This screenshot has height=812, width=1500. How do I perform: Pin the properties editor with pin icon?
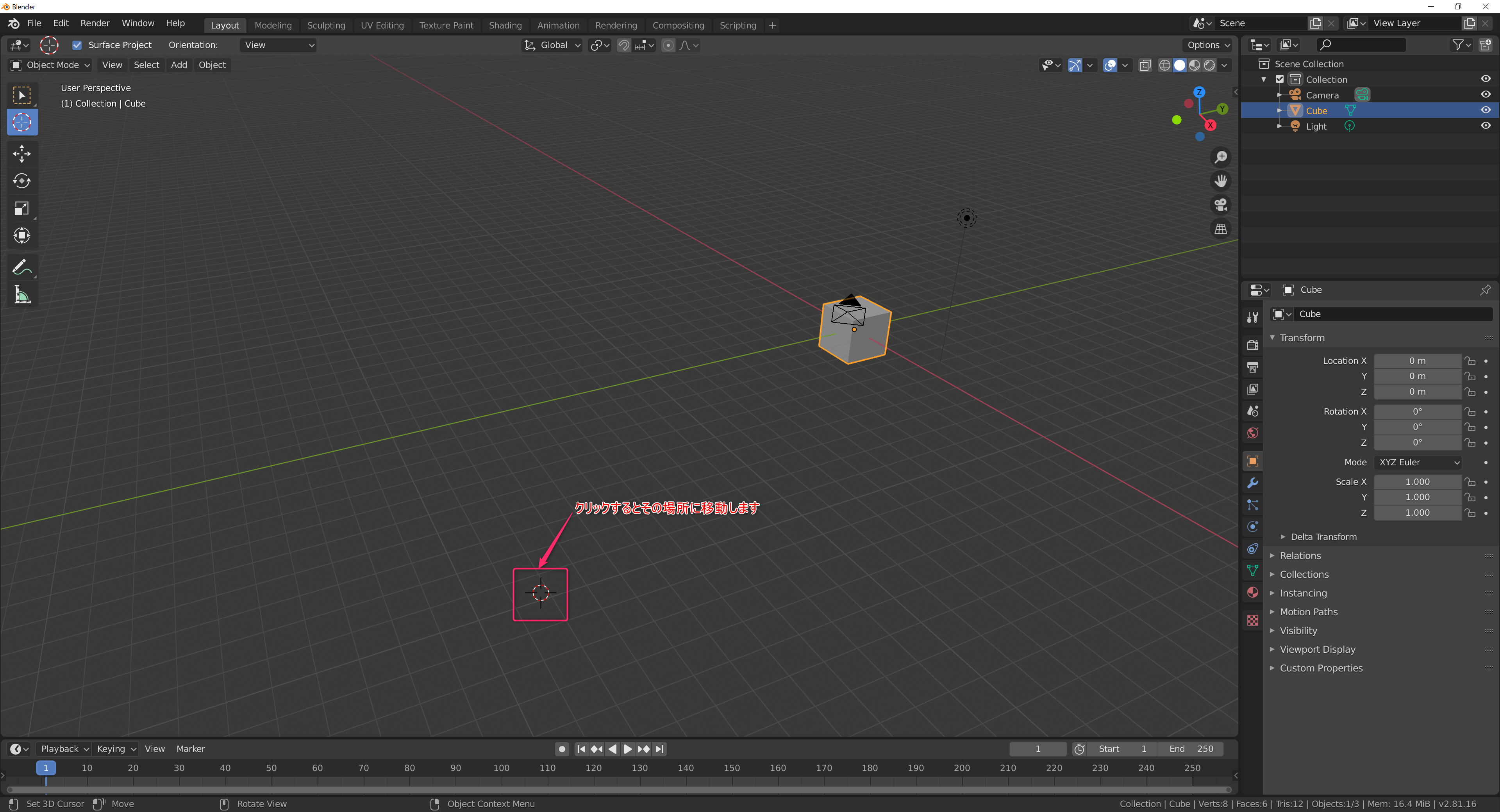pyautogui.click(x=1485, y=290)
